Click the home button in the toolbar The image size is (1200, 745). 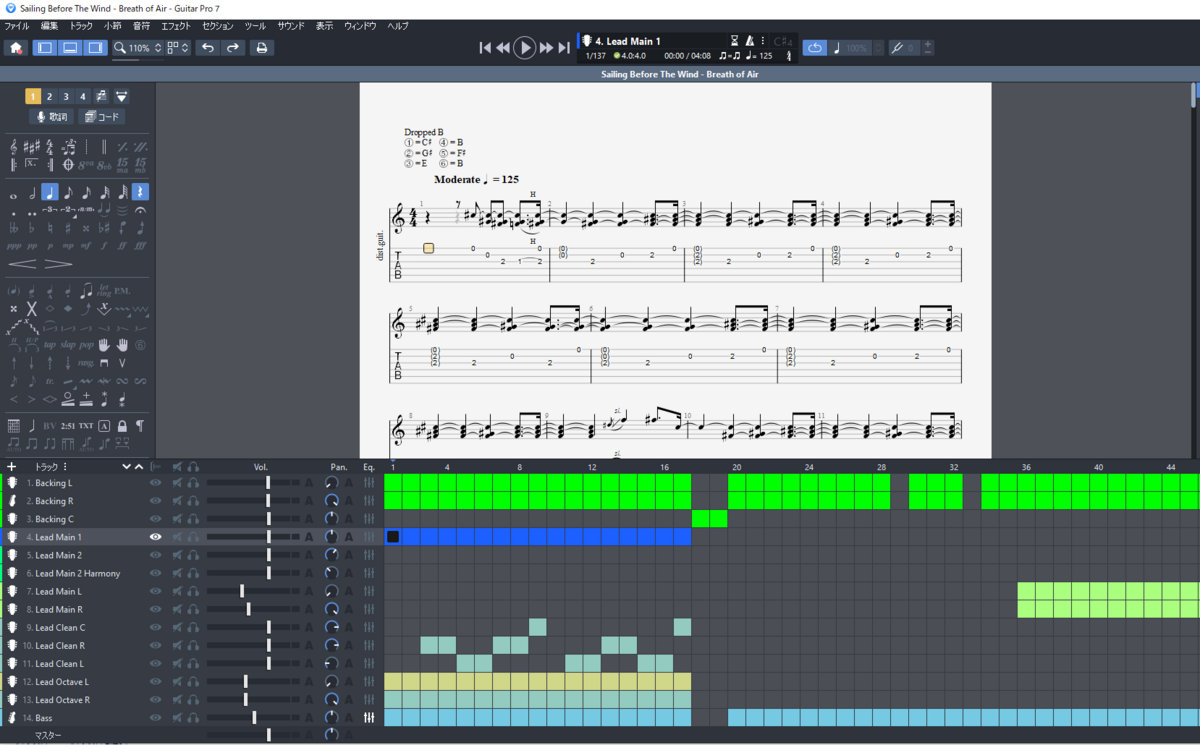point(16,47)
